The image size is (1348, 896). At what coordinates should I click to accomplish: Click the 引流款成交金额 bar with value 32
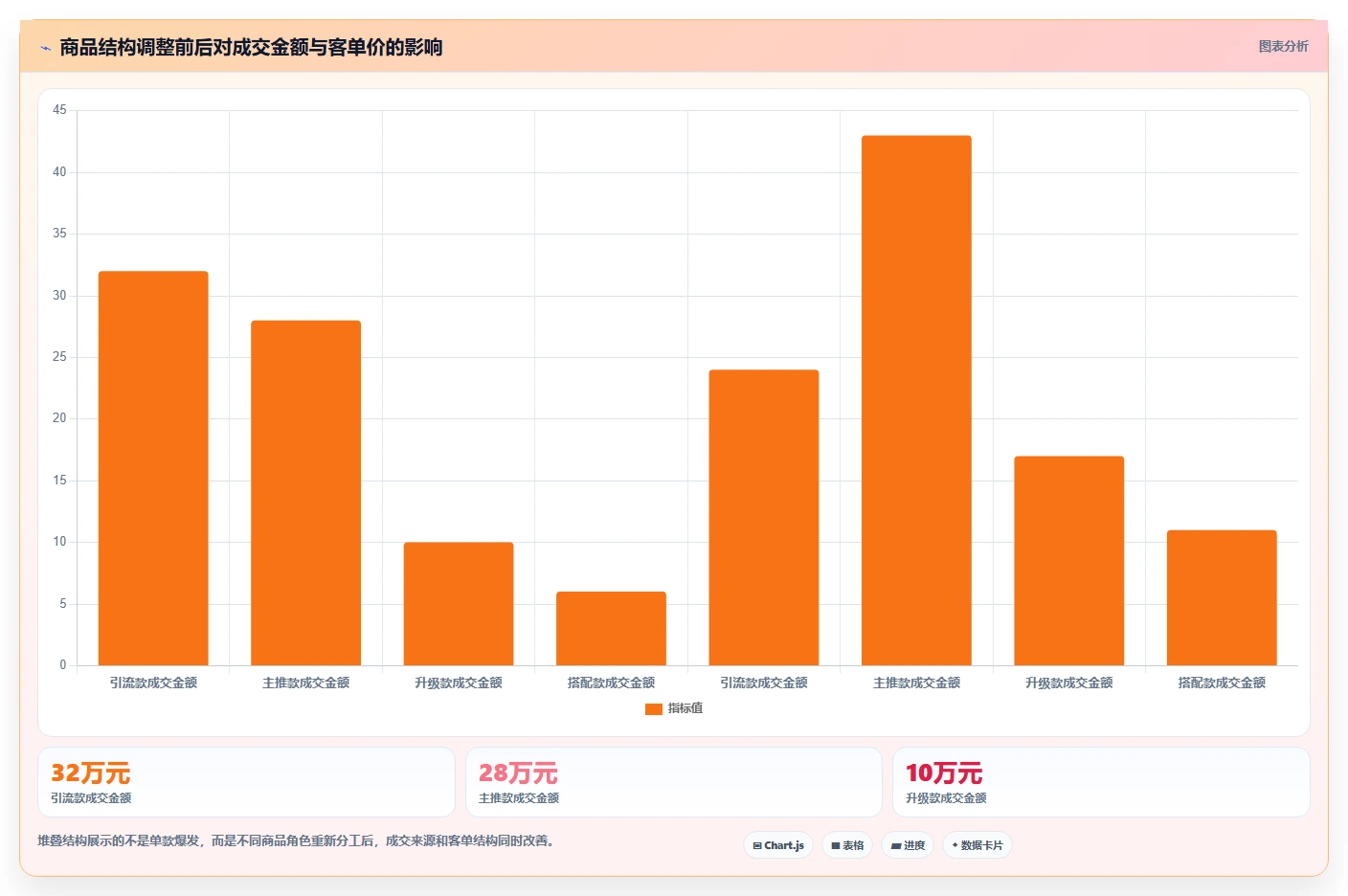[x=153, y=468]
